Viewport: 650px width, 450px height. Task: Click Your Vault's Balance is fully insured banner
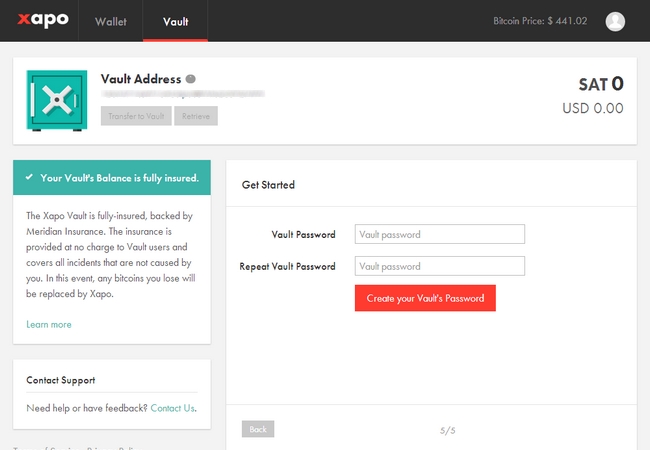[112, 177]
